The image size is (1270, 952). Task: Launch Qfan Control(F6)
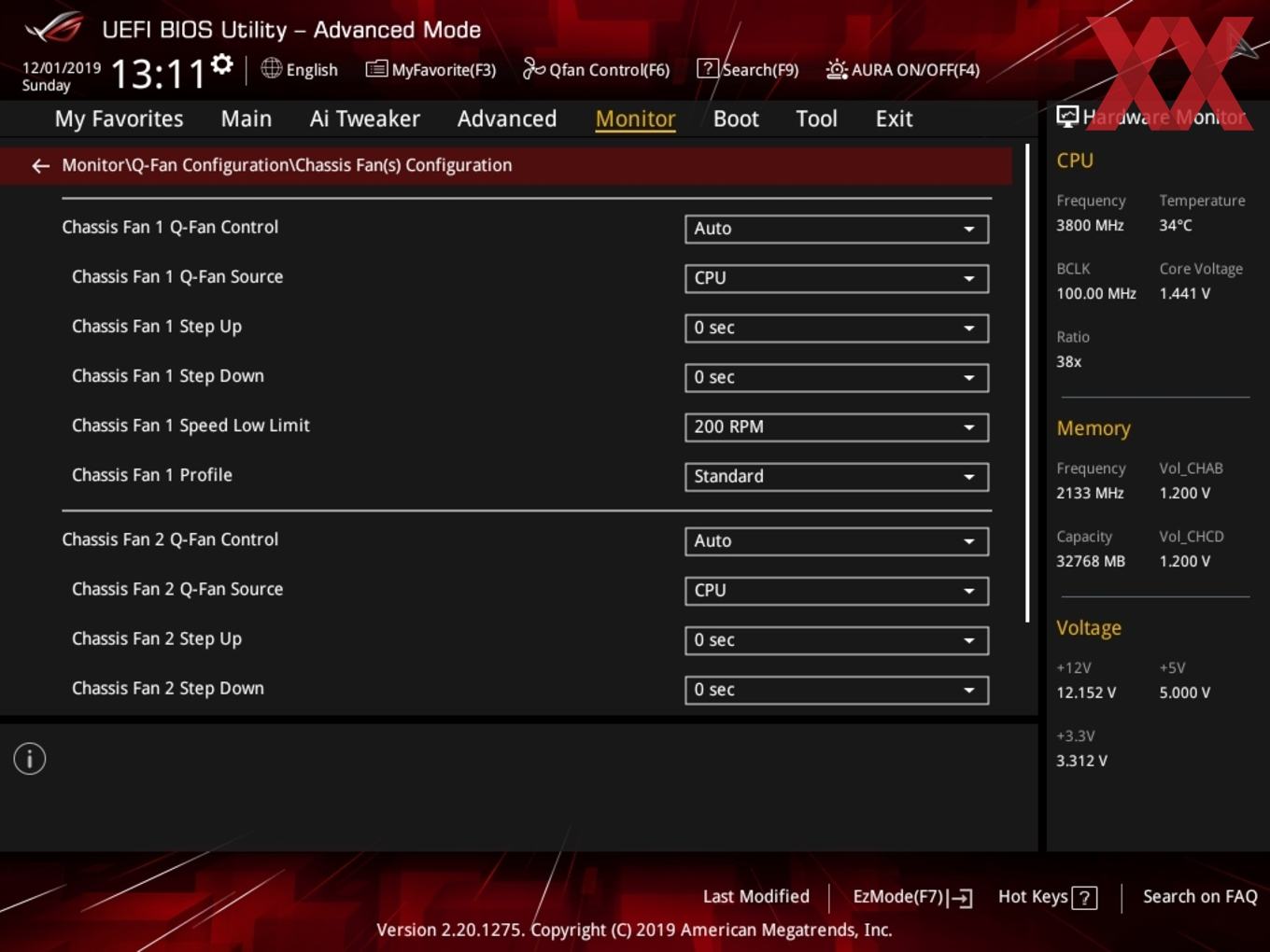click(596, 70)
